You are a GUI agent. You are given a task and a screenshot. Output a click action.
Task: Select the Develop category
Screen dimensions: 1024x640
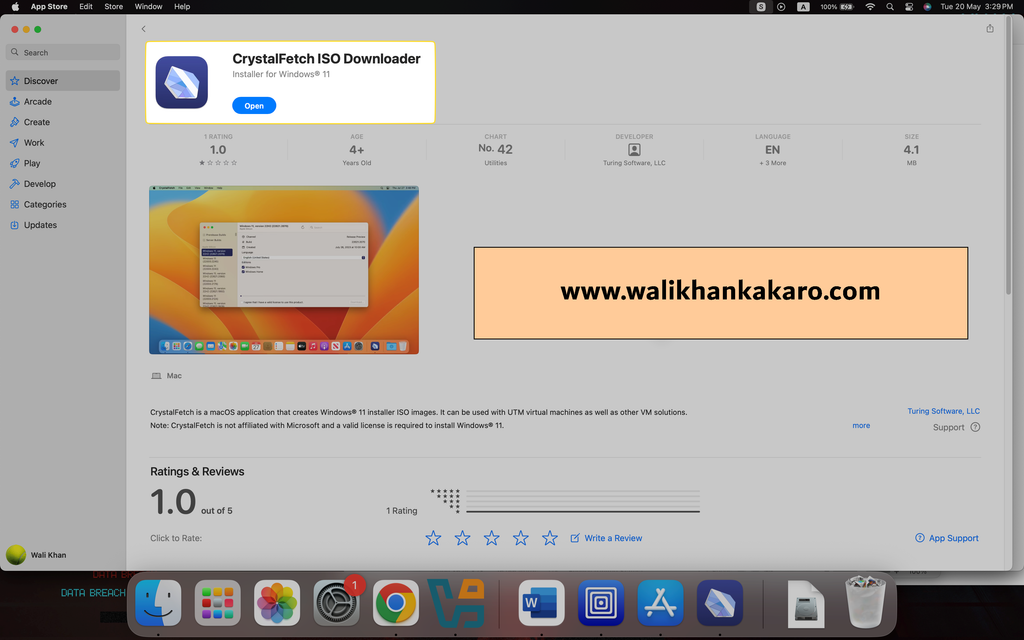(x=63, y=184)
